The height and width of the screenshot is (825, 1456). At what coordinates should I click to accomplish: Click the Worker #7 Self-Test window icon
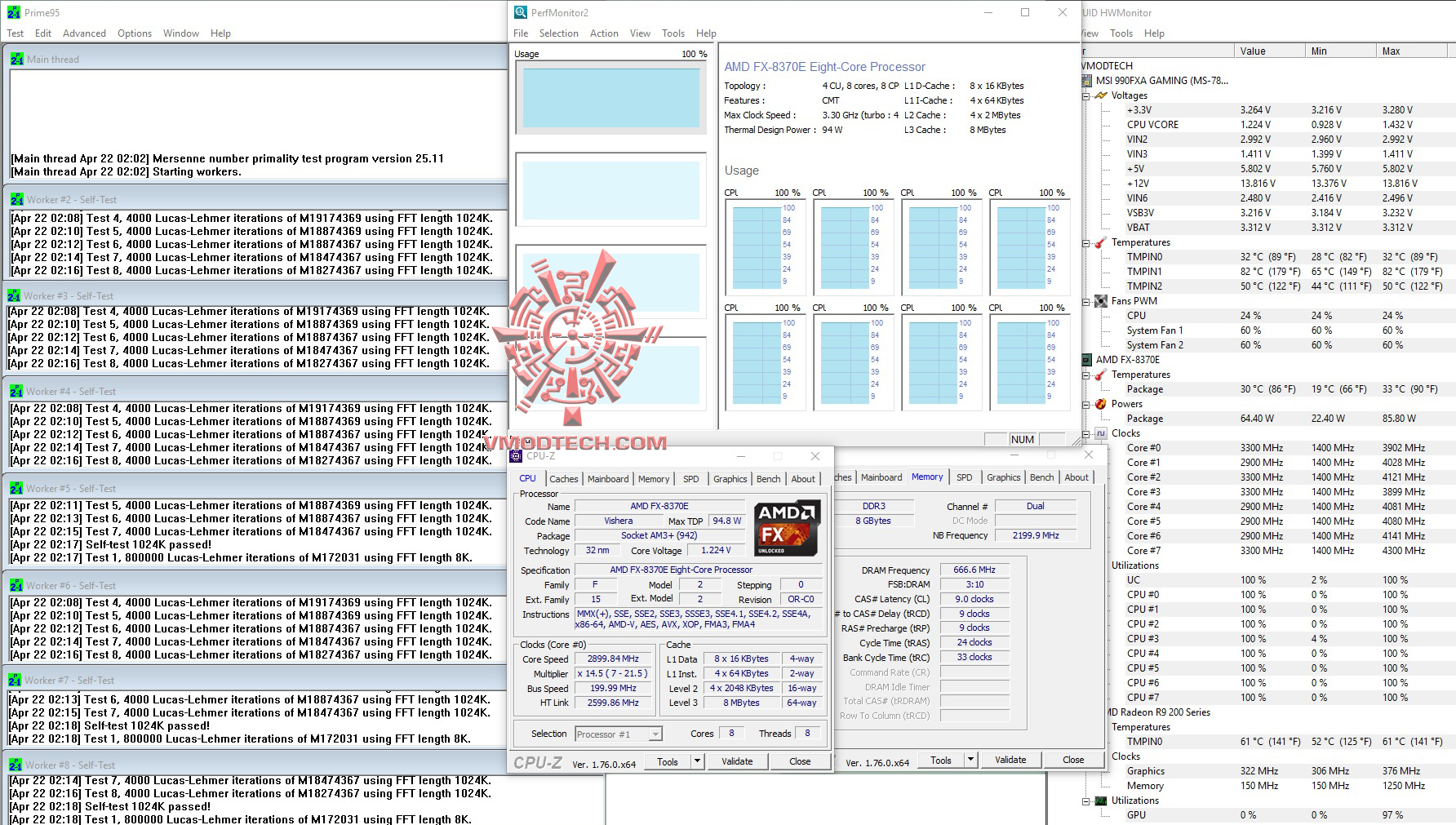click(15, 680)
